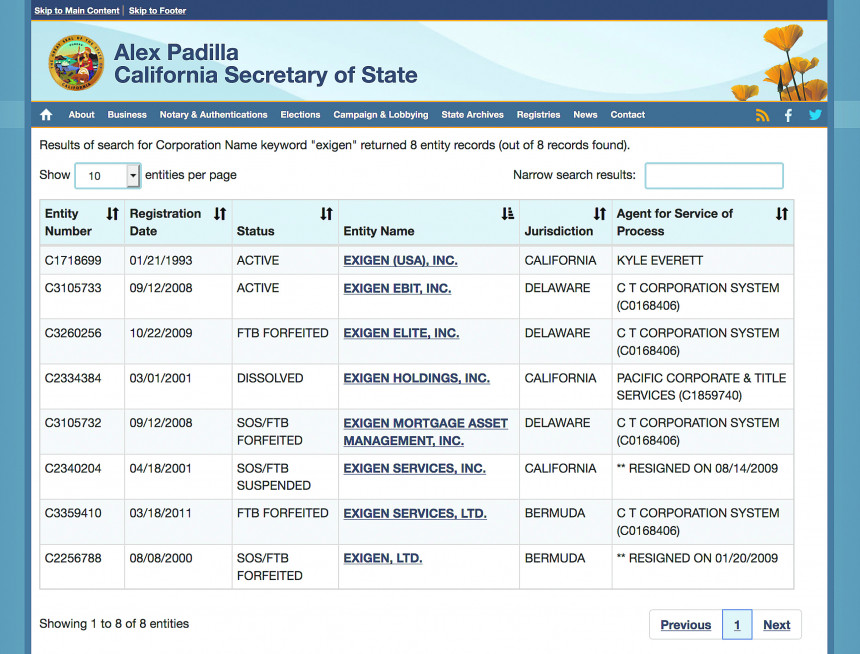Click the California state seal logo
The width and height of the screenshot is (860, 654).
click(76, 61)
